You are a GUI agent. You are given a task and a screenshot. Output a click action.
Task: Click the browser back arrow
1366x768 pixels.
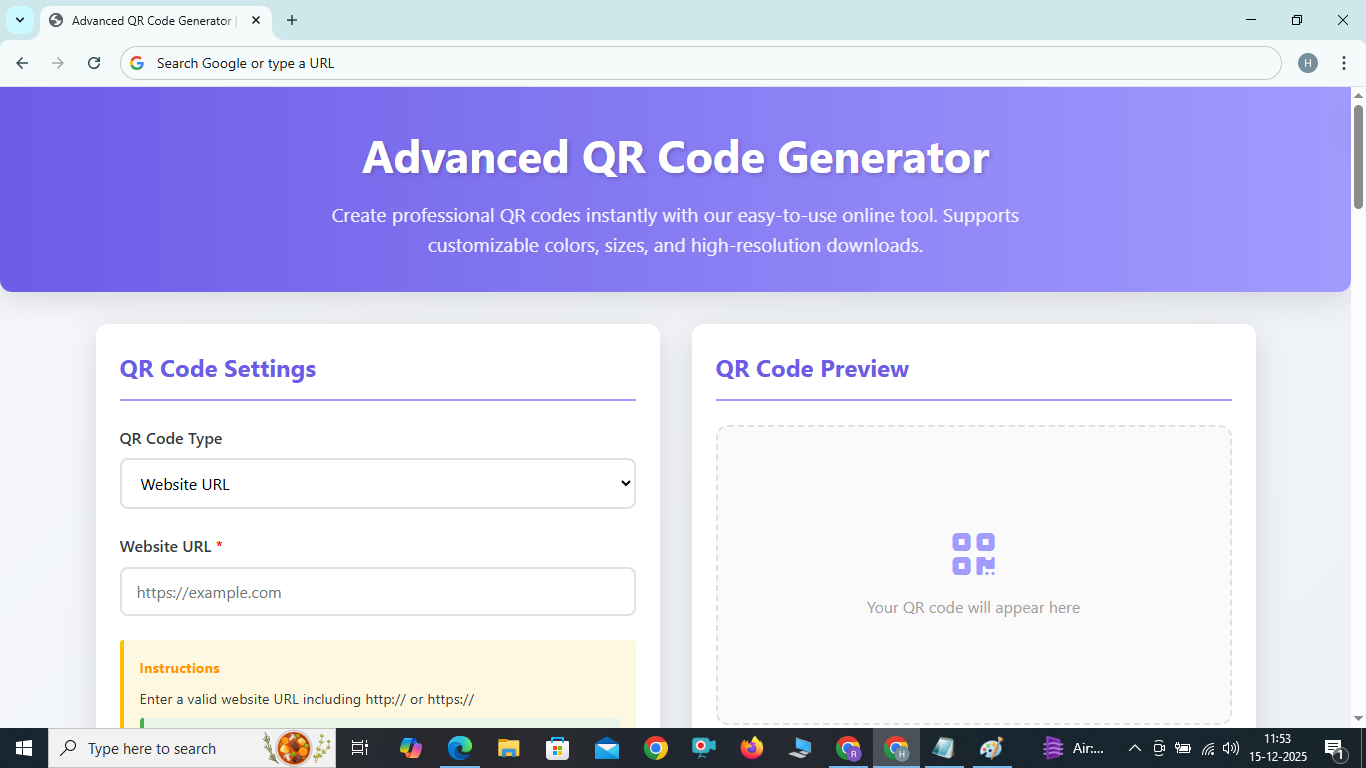point(22,62)
